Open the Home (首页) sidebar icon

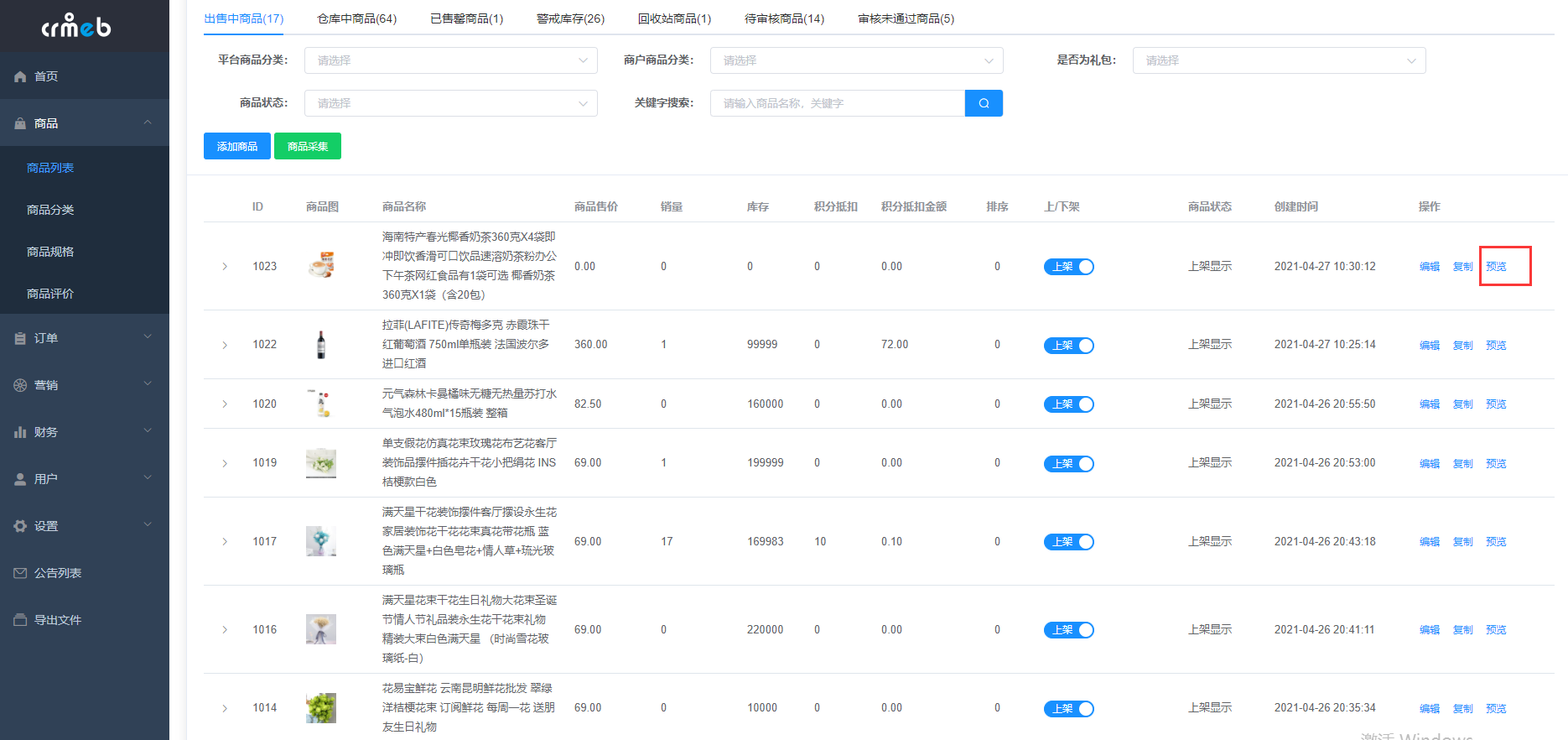point(20,76)
